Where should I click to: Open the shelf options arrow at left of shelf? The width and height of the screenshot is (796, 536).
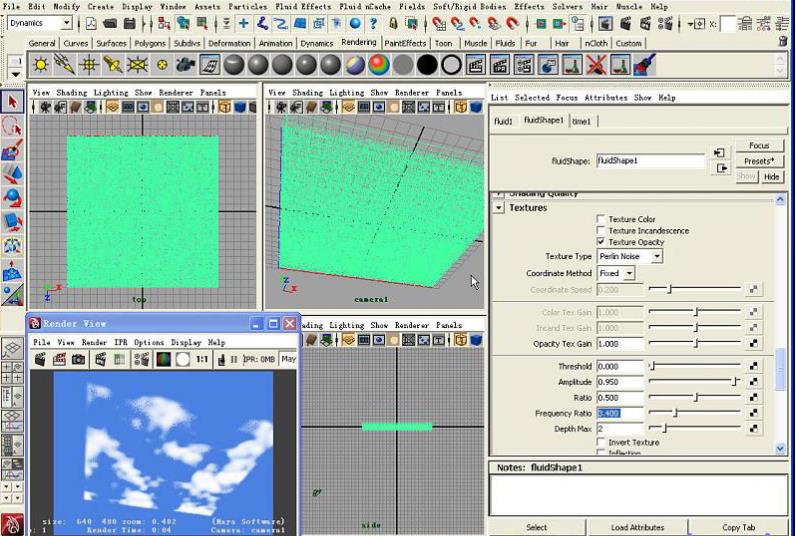15,75
